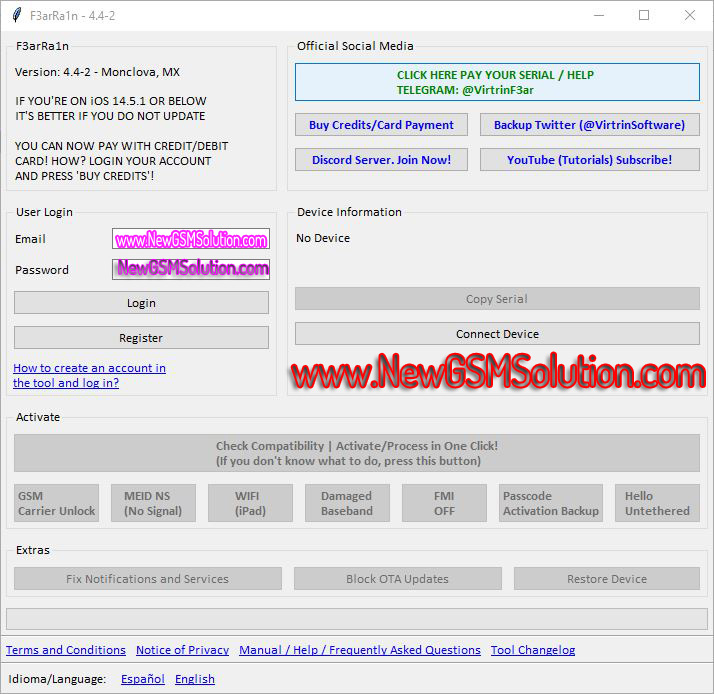Select MEID NS (No Signal)
The height and width of the screenshot is (694, 714).
tap(153, 503)
